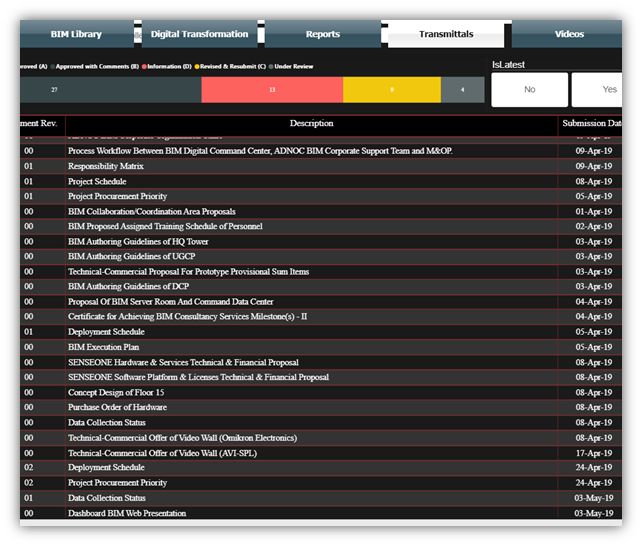The width and height of the screenshot is (642, 546).
Task: Sort table by Description column header
Action: click(311, 124)
